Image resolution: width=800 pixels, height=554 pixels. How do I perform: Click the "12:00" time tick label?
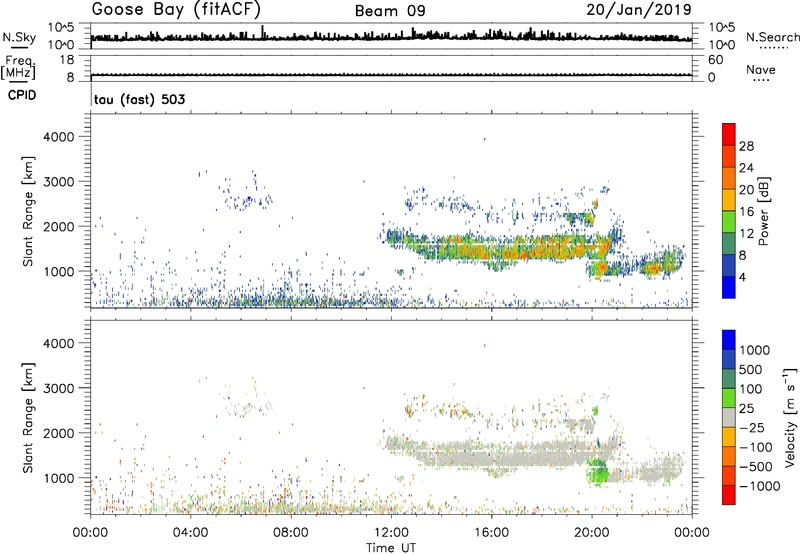(x=391, y=533)
